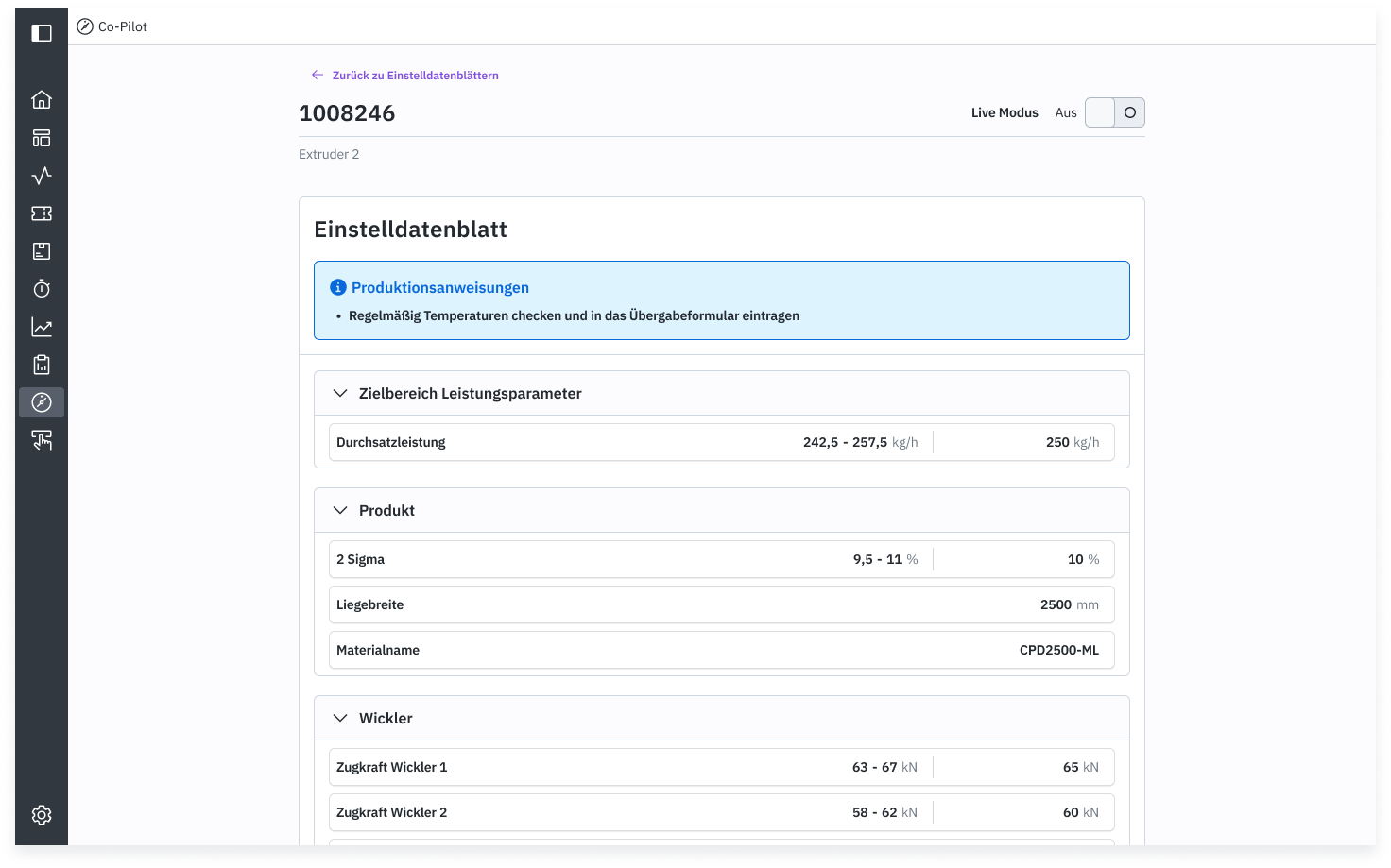Go to the Home icon in sidebar
The image size is (1391, 868).
pyautogui.click(x=42, y=100)
